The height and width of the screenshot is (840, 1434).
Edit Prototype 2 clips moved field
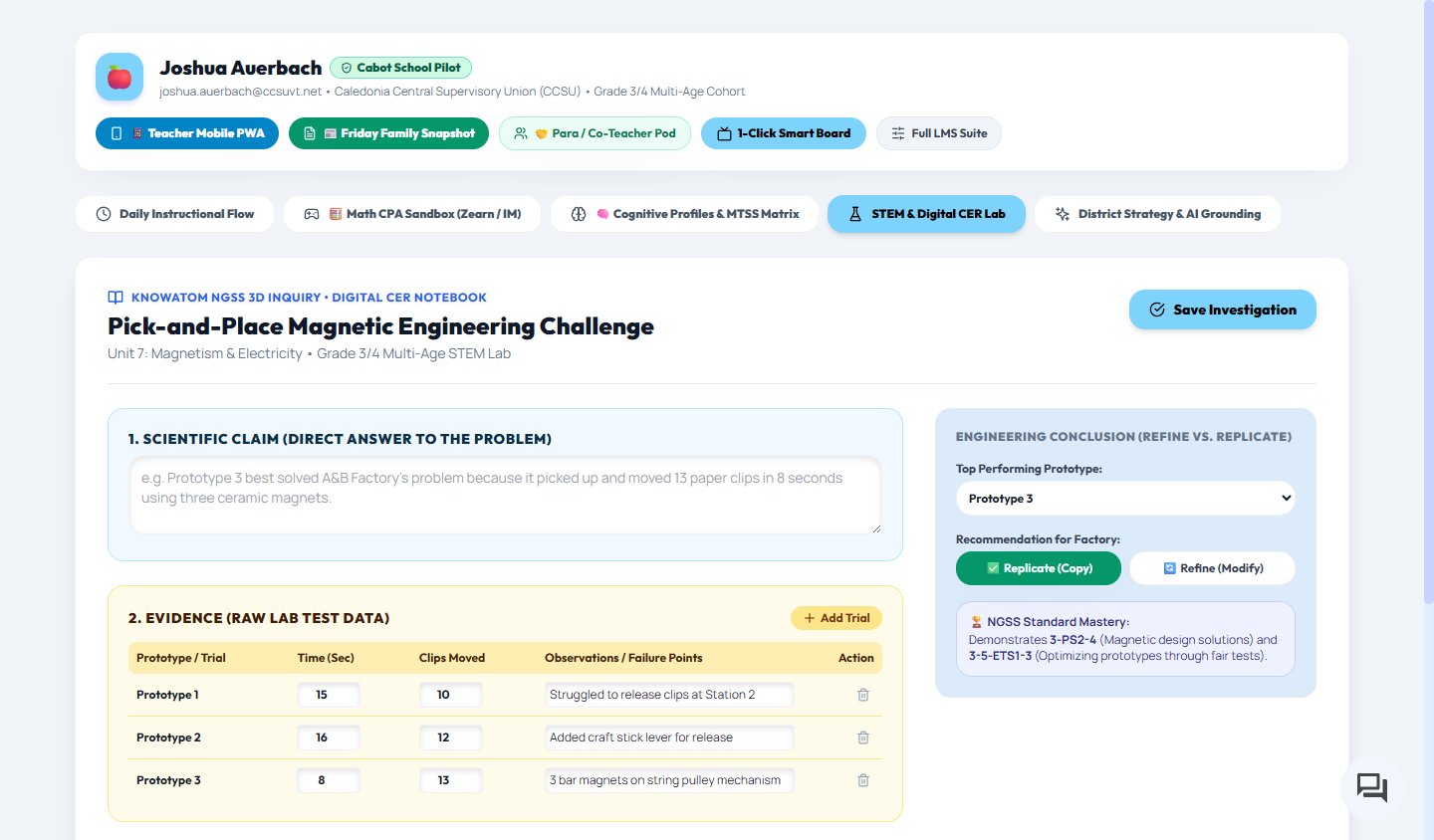451,737
